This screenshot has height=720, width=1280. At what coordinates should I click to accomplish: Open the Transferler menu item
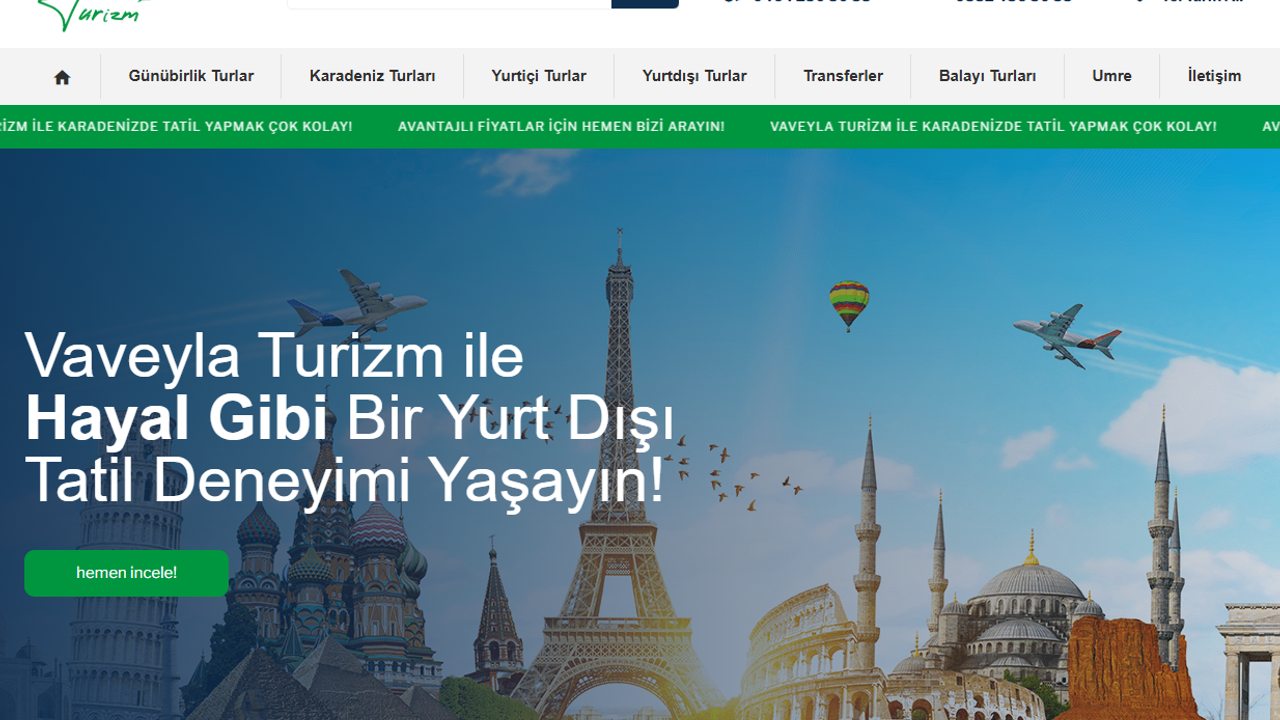(x=843, y=76)
